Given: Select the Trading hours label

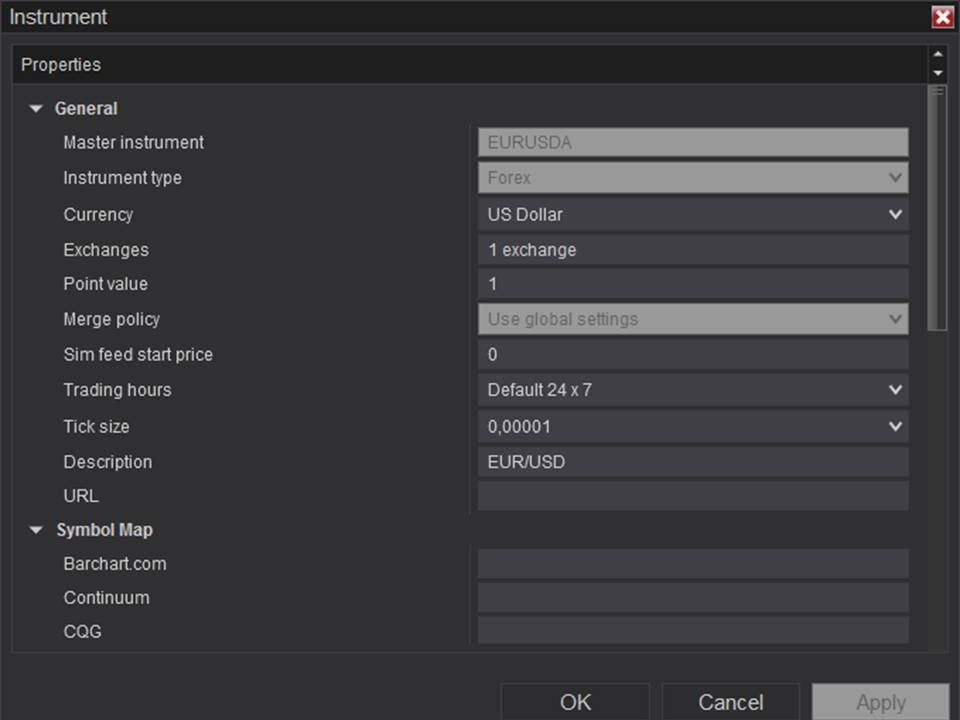Looking at the screenshot, I should point(117,389).
